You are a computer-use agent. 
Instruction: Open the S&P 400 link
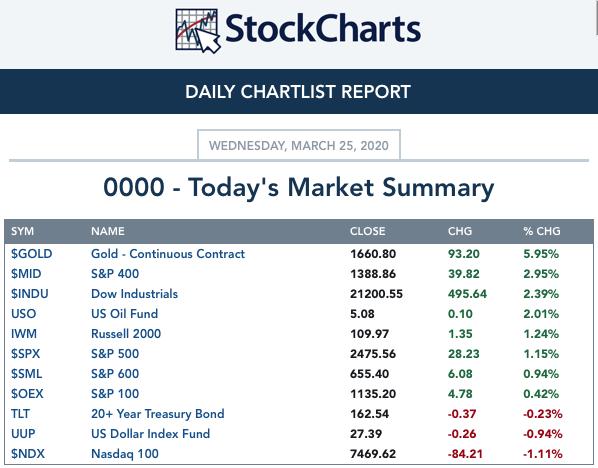pos(115,274)
